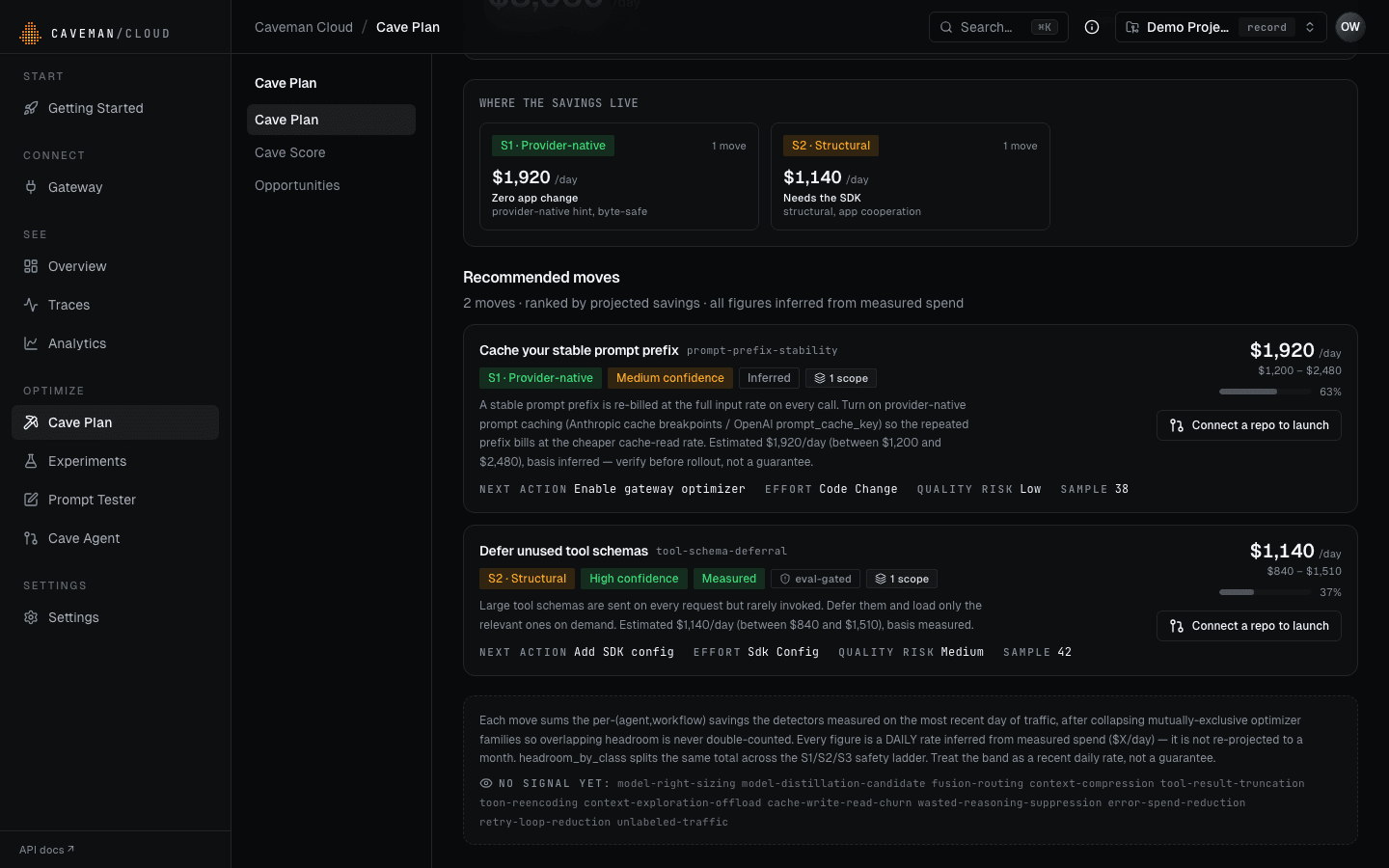Open Overview in sidebar
This screenshot has width=1389, height=868.
click(x=116, y=266)
